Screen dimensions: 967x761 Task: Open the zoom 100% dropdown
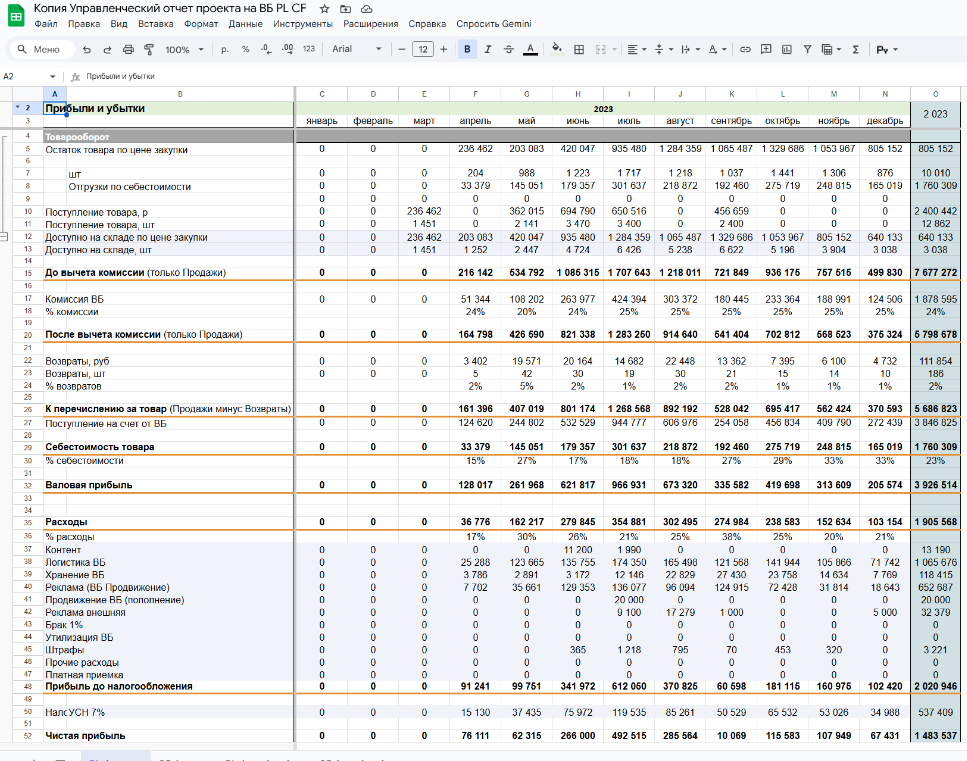pos(183,49)
